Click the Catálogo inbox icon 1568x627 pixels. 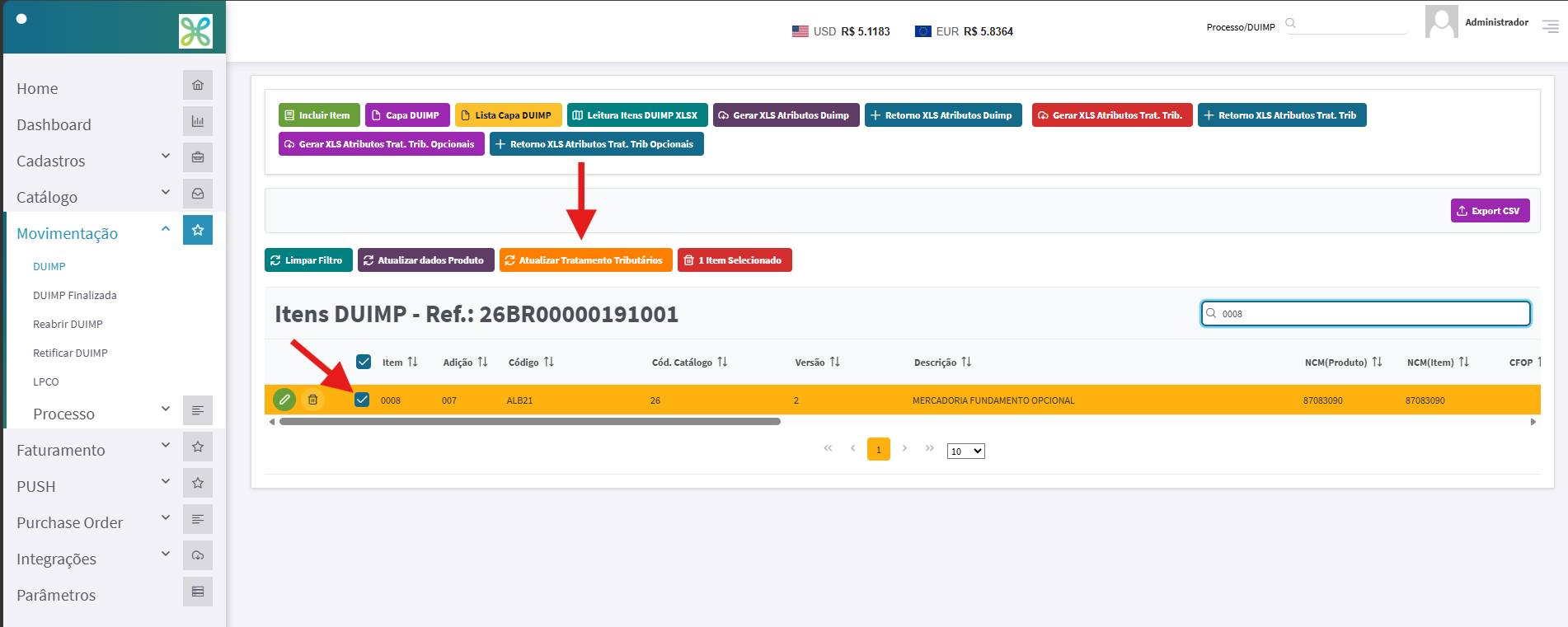(198, 194)
